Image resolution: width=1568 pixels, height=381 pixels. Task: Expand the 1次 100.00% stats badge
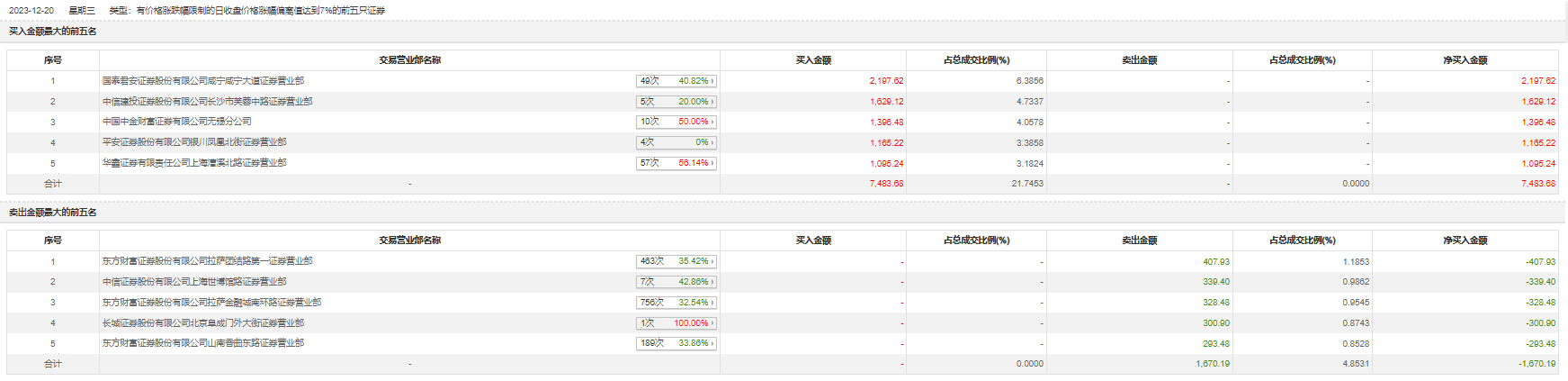[x=676, y=323]
